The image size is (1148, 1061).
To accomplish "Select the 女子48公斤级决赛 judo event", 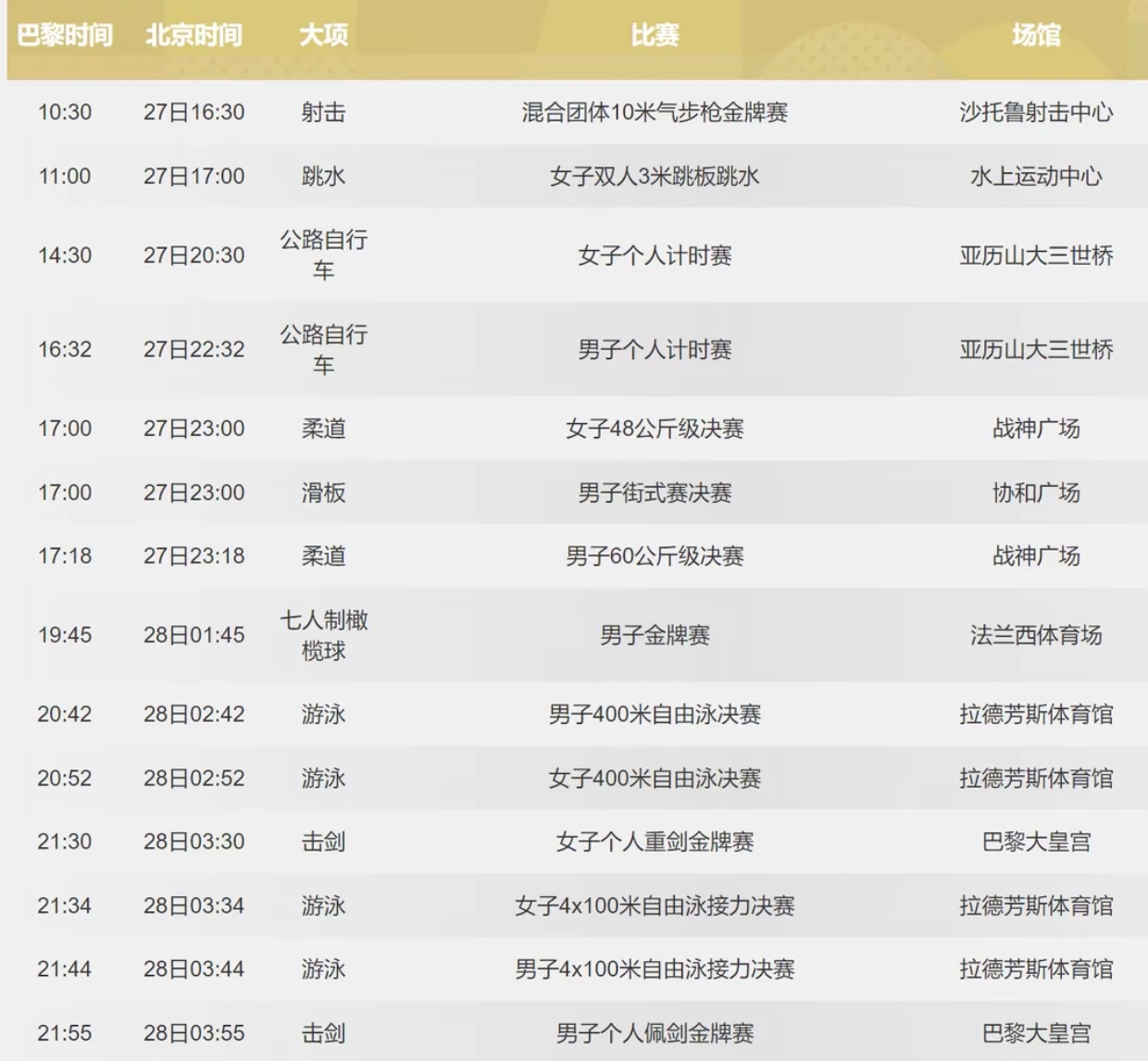I will [x=655, y=429].
